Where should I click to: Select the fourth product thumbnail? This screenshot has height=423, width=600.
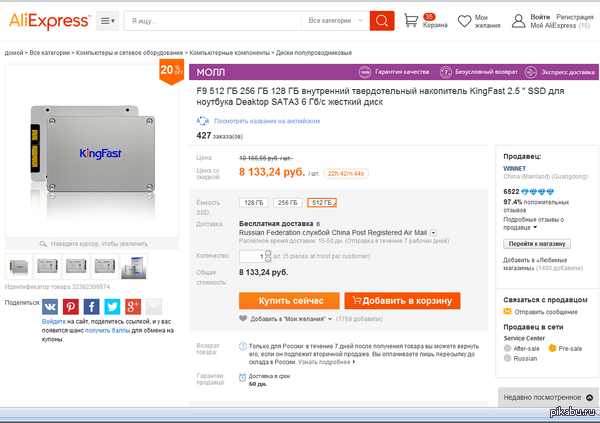tap(105, 266)
